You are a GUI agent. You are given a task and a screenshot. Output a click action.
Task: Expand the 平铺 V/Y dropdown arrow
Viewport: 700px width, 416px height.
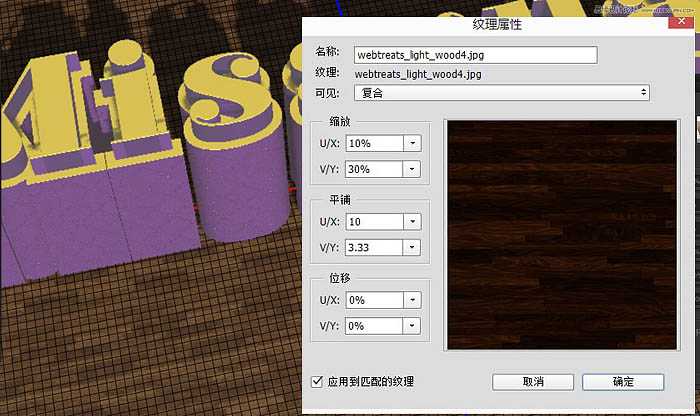click(x=412, y=247)
